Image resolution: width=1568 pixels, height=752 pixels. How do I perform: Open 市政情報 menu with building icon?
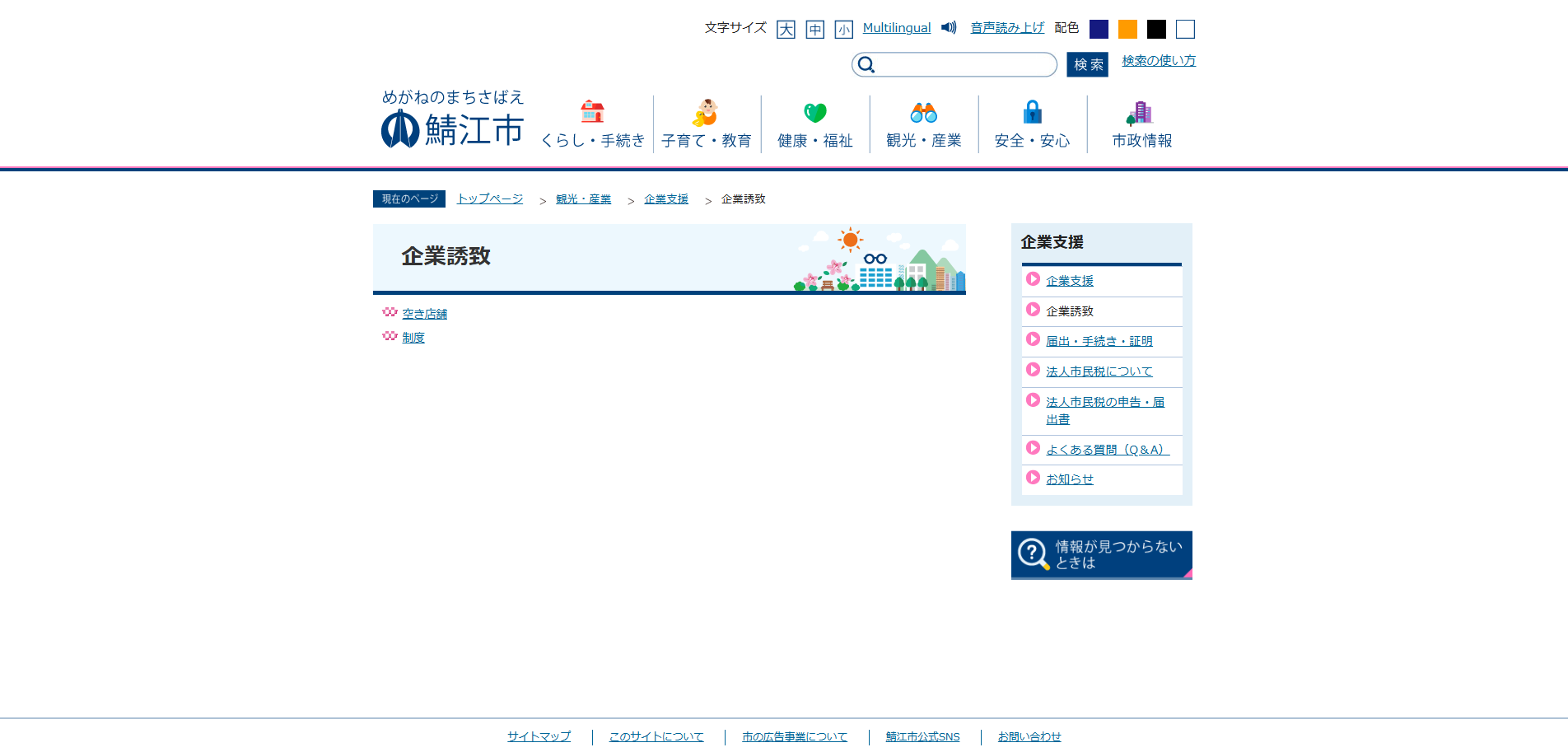[x=1141, y=124]
